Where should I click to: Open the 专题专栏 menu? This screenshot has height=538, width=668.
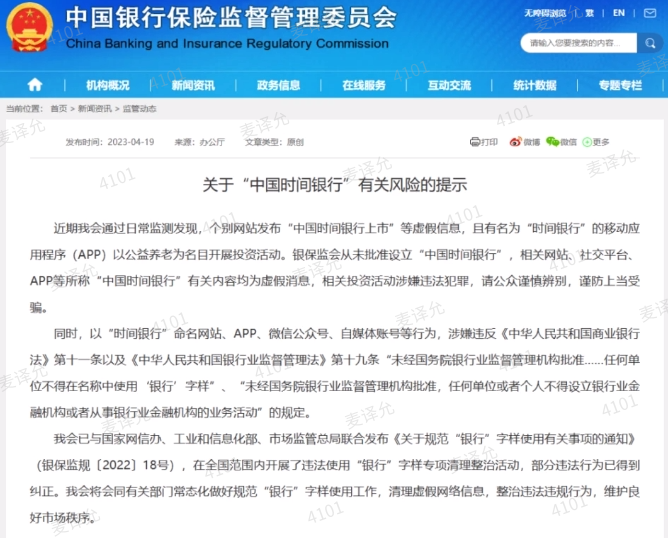[x=620, y=85]
